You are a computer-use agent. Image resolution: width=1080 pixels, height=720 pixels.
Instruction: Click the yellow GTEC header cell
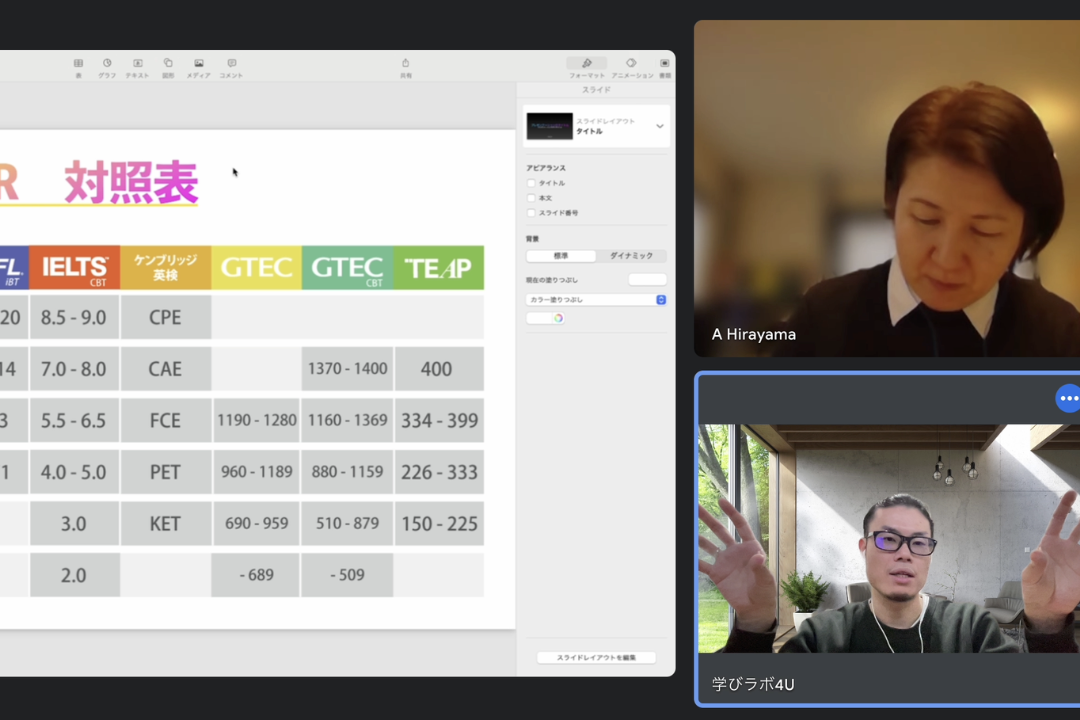(x=256, y=267)
